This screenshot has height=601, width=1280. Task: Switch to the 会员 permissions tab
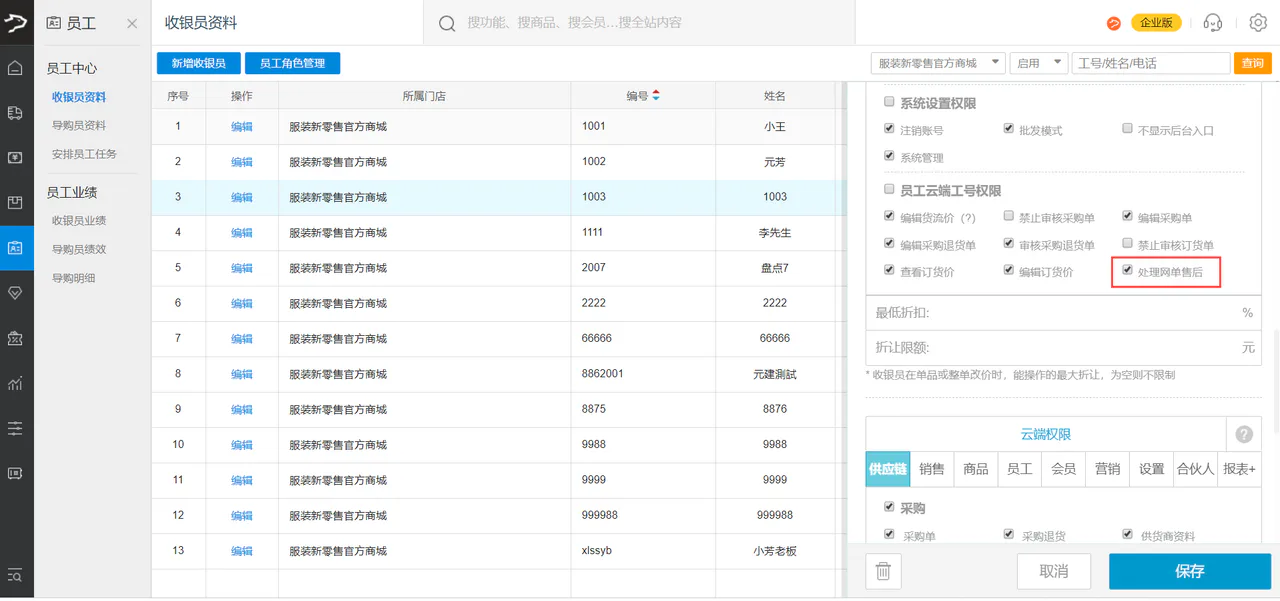[1064, 468]
